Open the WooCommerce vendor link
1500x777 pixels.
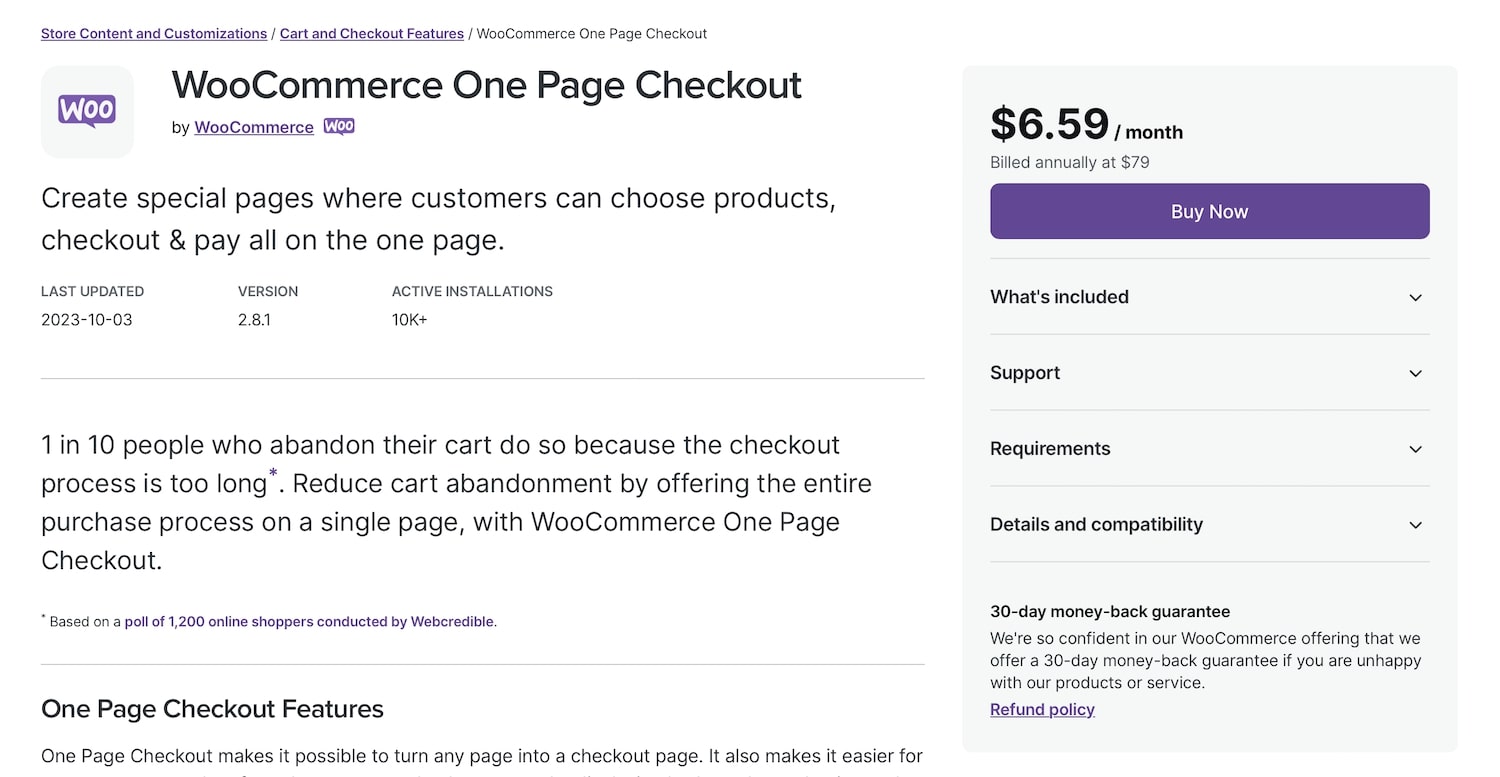[253, 127]
